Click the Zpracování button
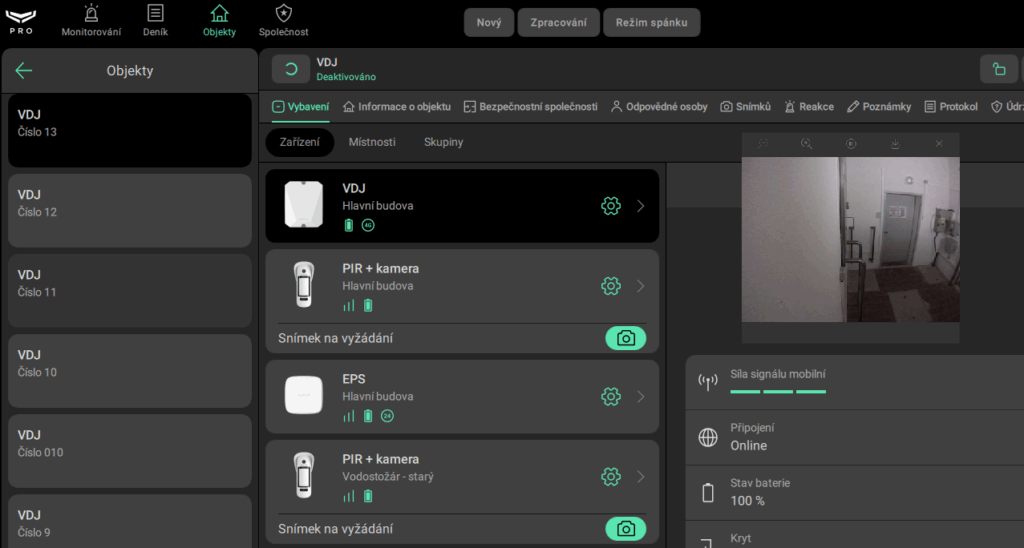This screenshot has width=1024, height=548. pos(558,22)
